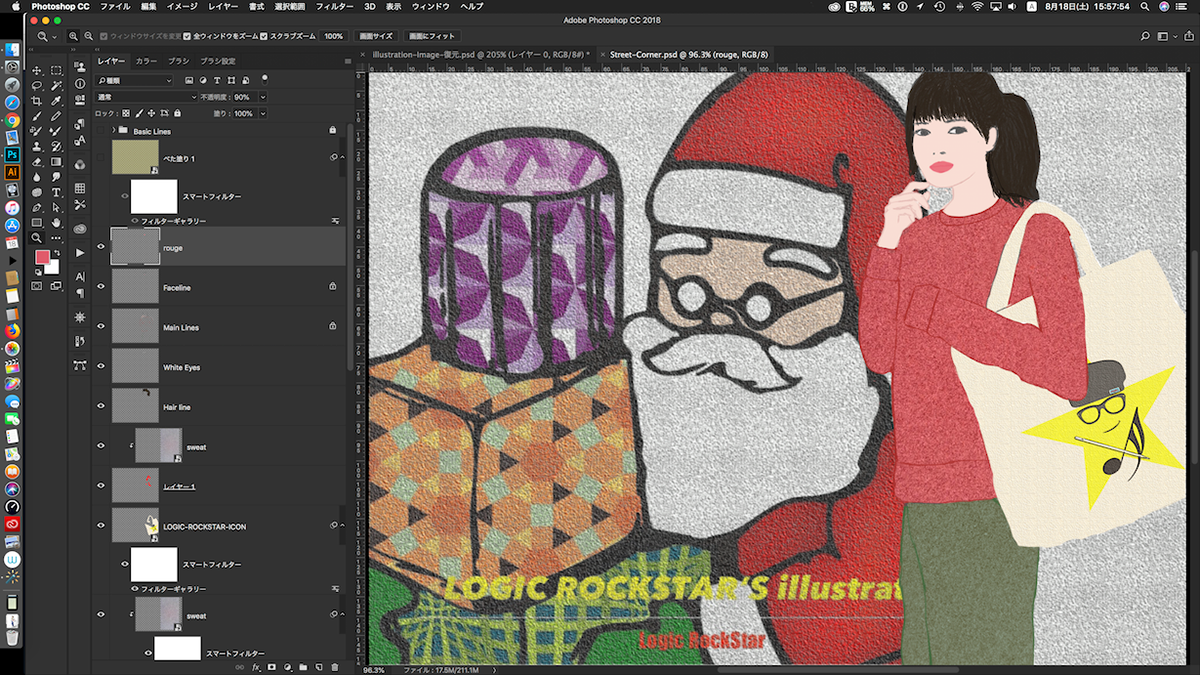This screenshot has width=1200, height=675.
Task: Show the Basic Lines group
Action: (100, 131)
